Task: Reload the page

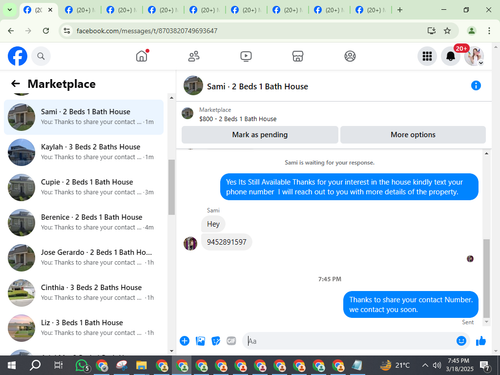Action: point(46,31)
